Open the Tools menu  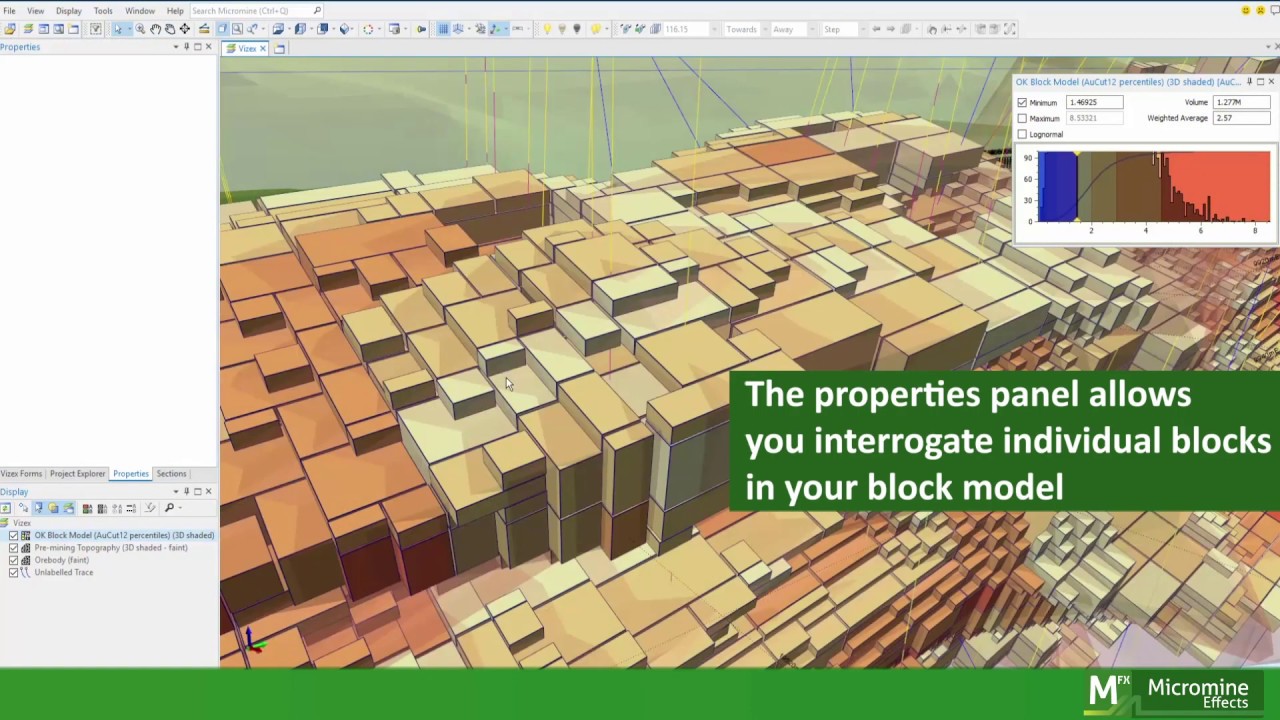(x=103, y=10)
